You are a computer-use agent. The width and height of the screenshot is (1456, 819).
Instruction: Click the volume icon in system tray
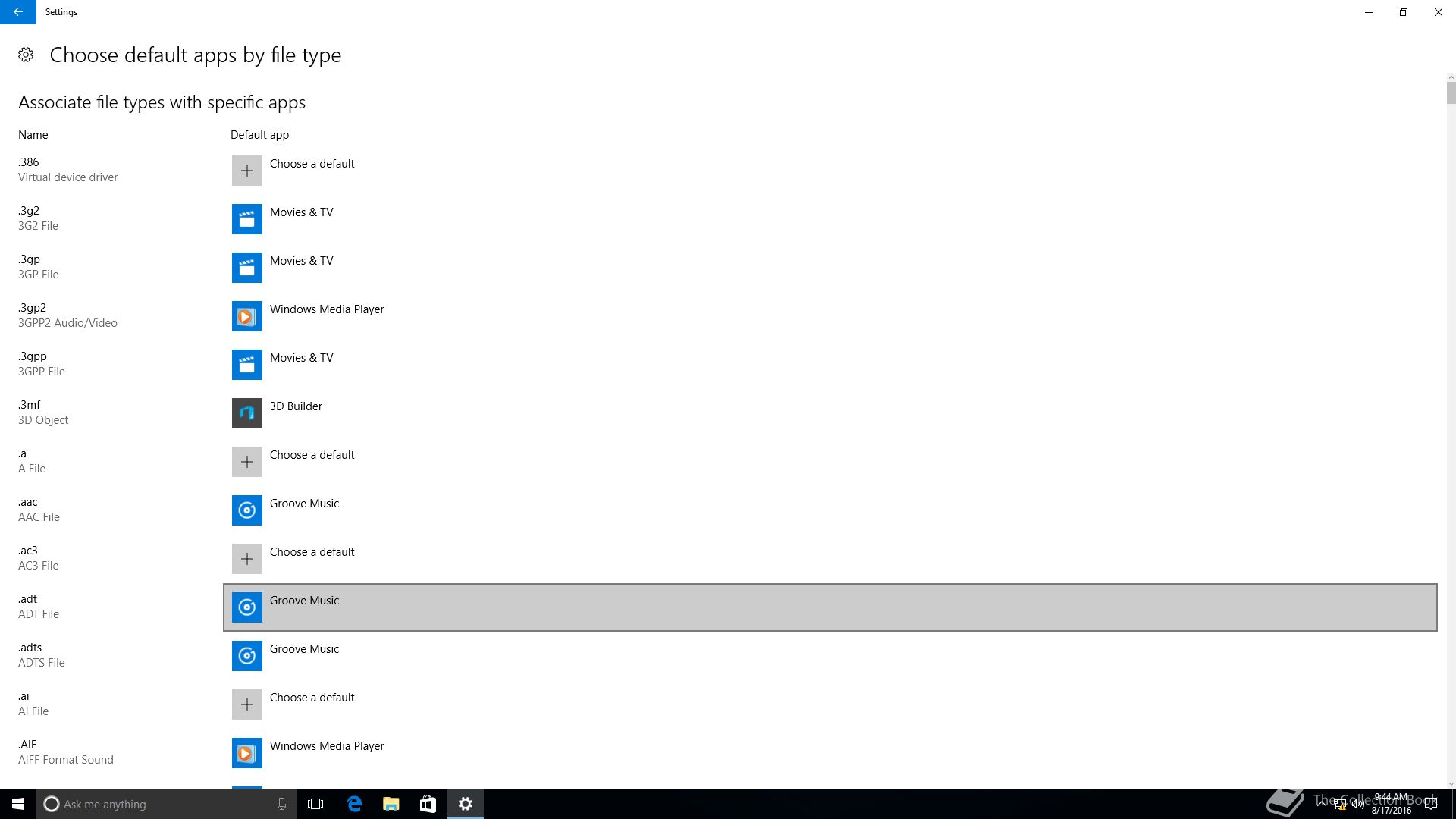(x=1357, y=805)
